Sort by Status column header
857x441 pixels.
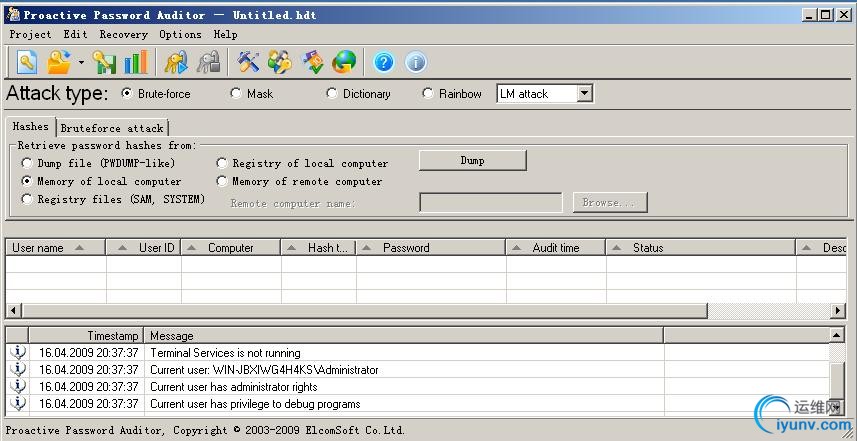(x=701, y=248)
